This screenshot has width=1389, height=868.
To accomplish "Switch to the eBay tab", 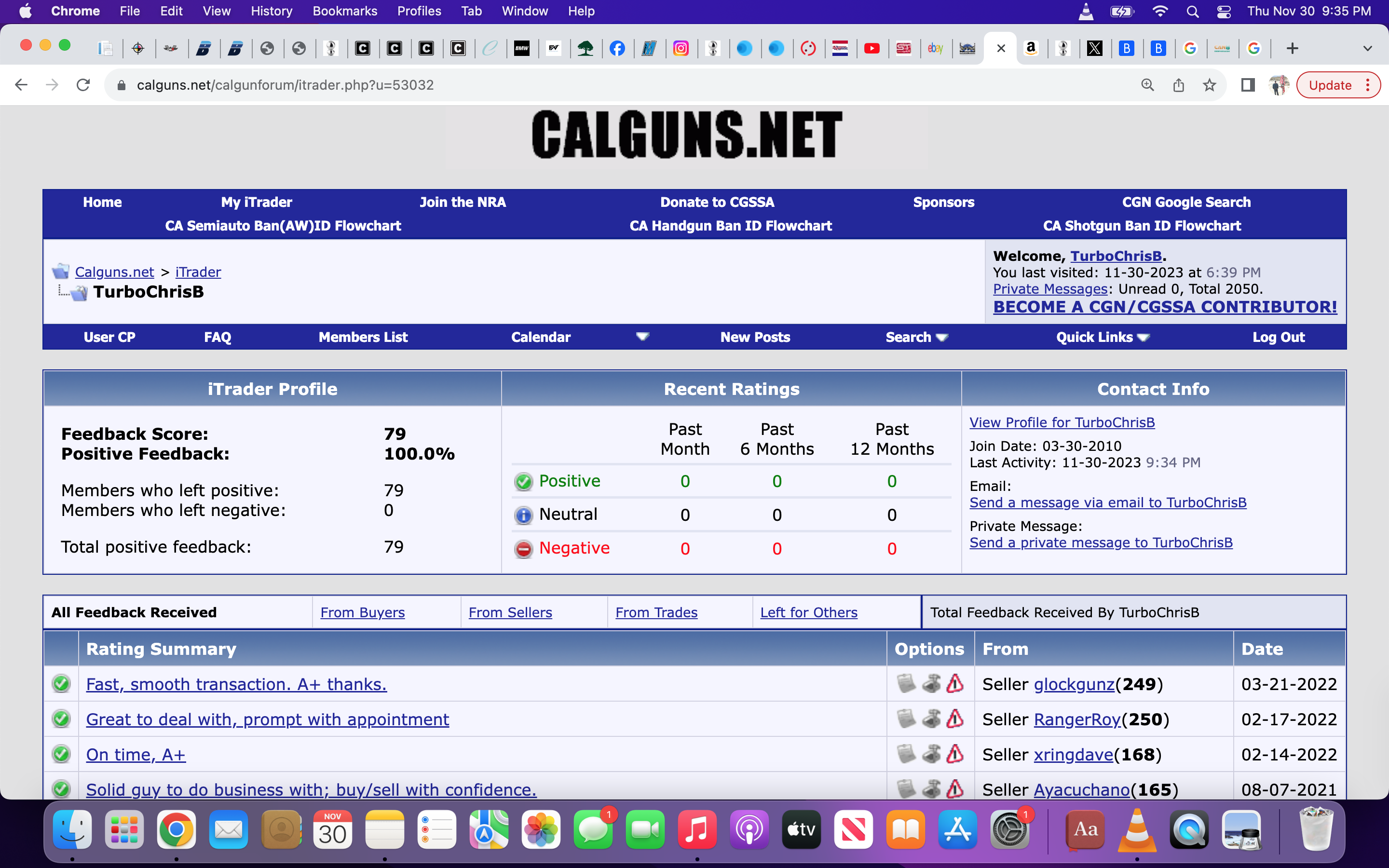I will (x=936, y=48).
